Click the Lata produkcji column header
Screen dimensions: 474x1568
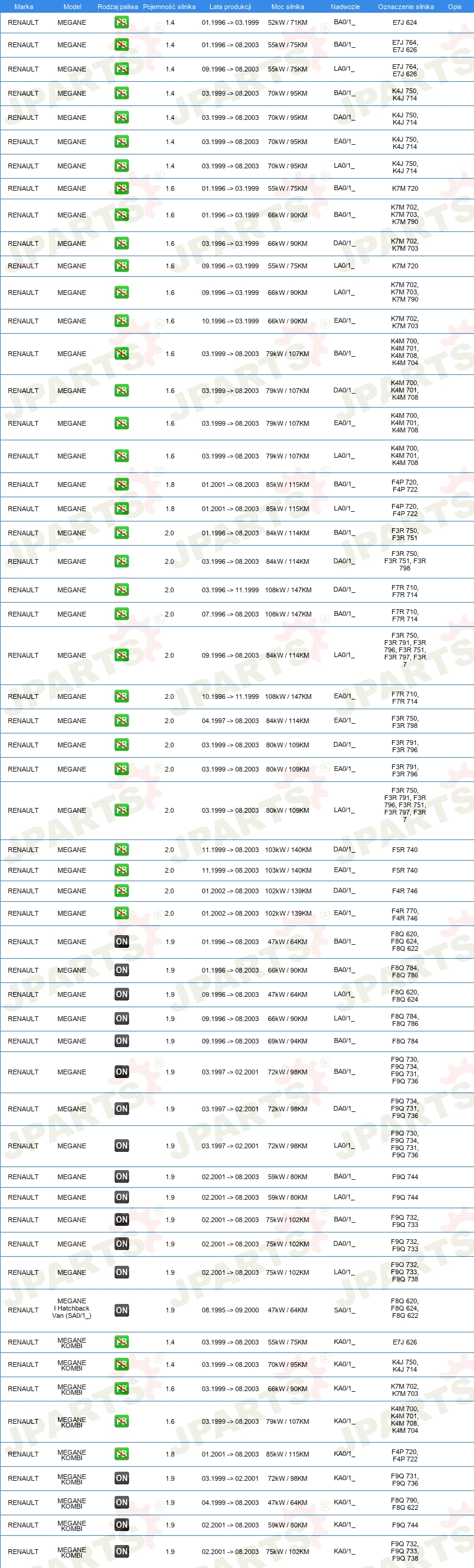(x=230, y=7)
